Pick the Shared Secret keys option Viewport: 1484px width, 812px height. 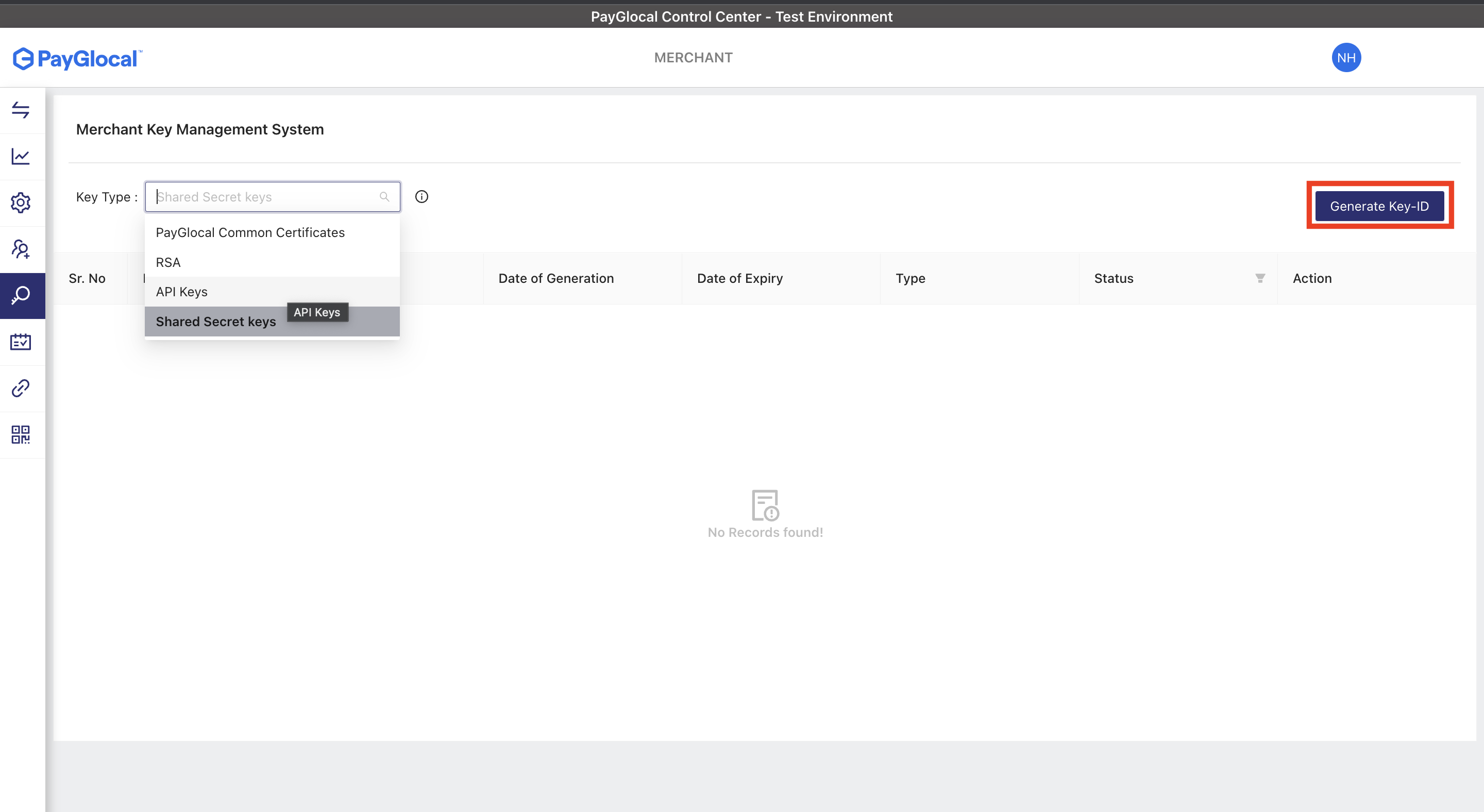[215, 322]
